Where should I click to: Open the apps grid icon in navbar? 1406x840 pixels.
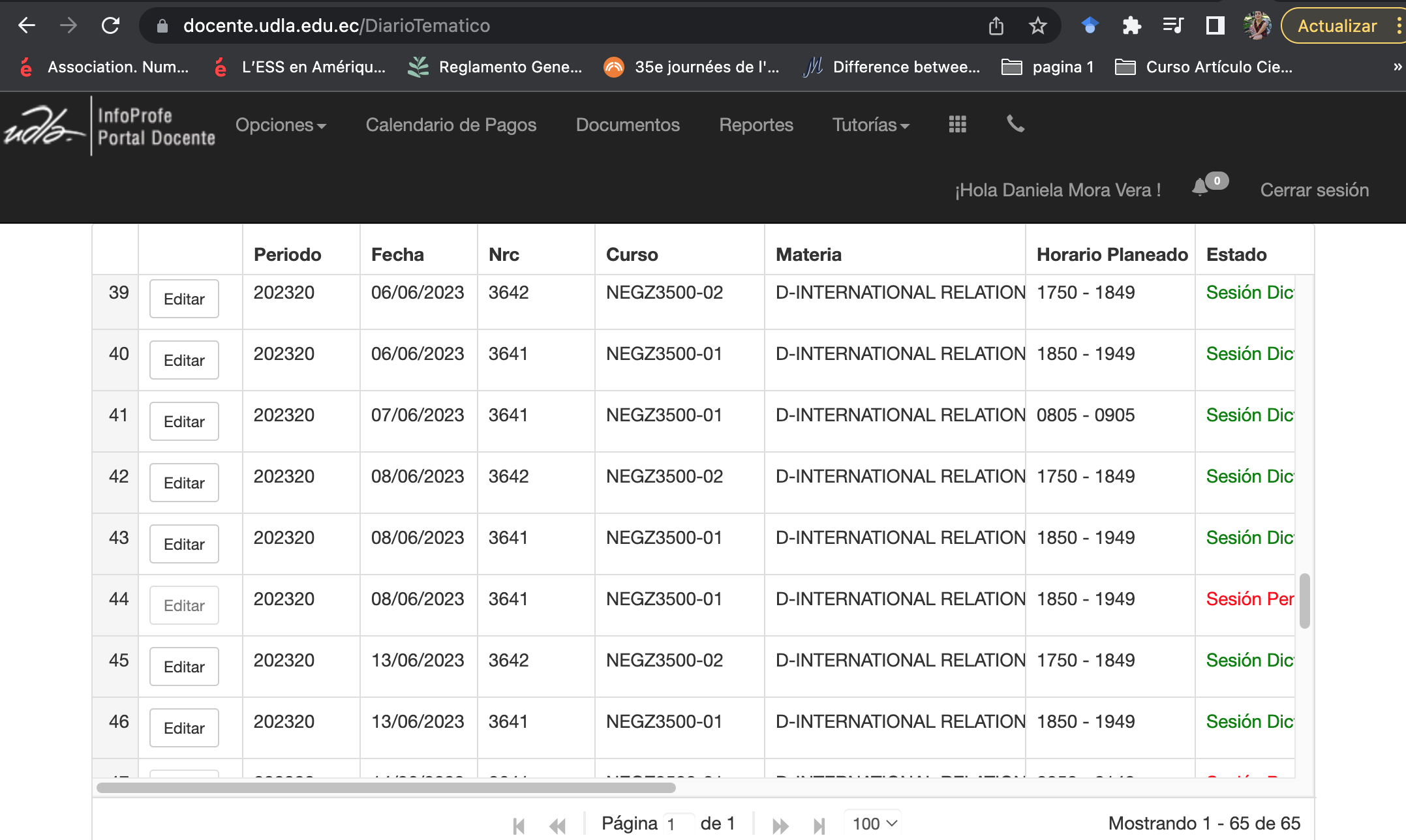[957, 124]
